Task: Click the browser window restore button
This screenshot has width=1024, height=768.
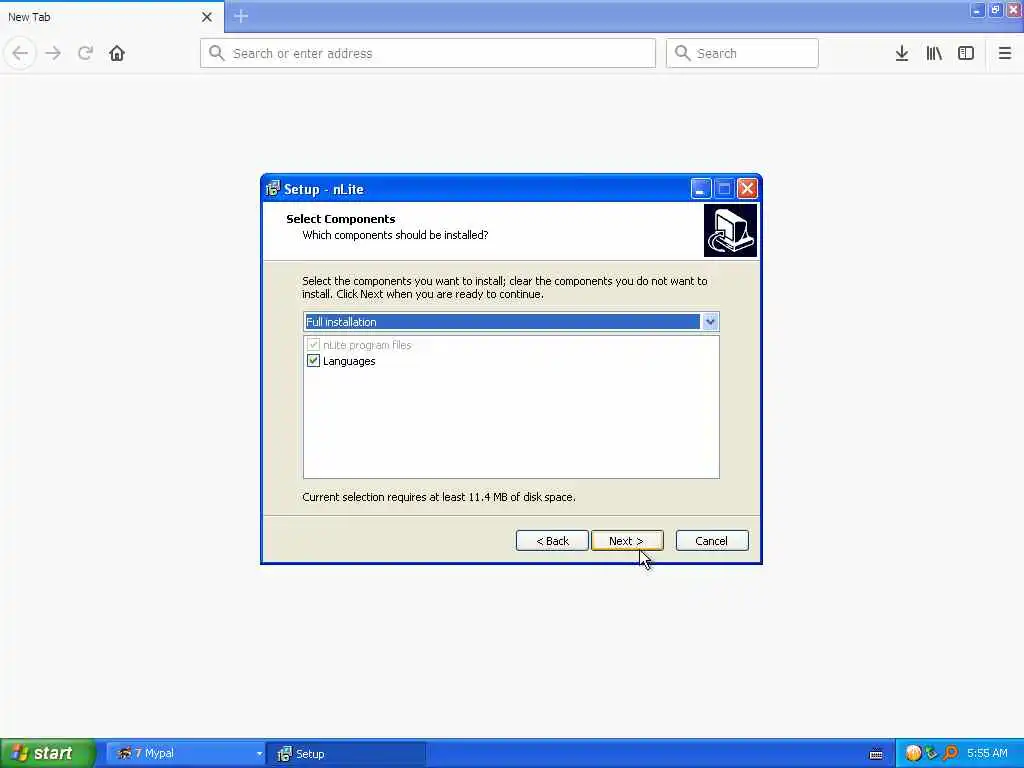Action: coord(995,10)
